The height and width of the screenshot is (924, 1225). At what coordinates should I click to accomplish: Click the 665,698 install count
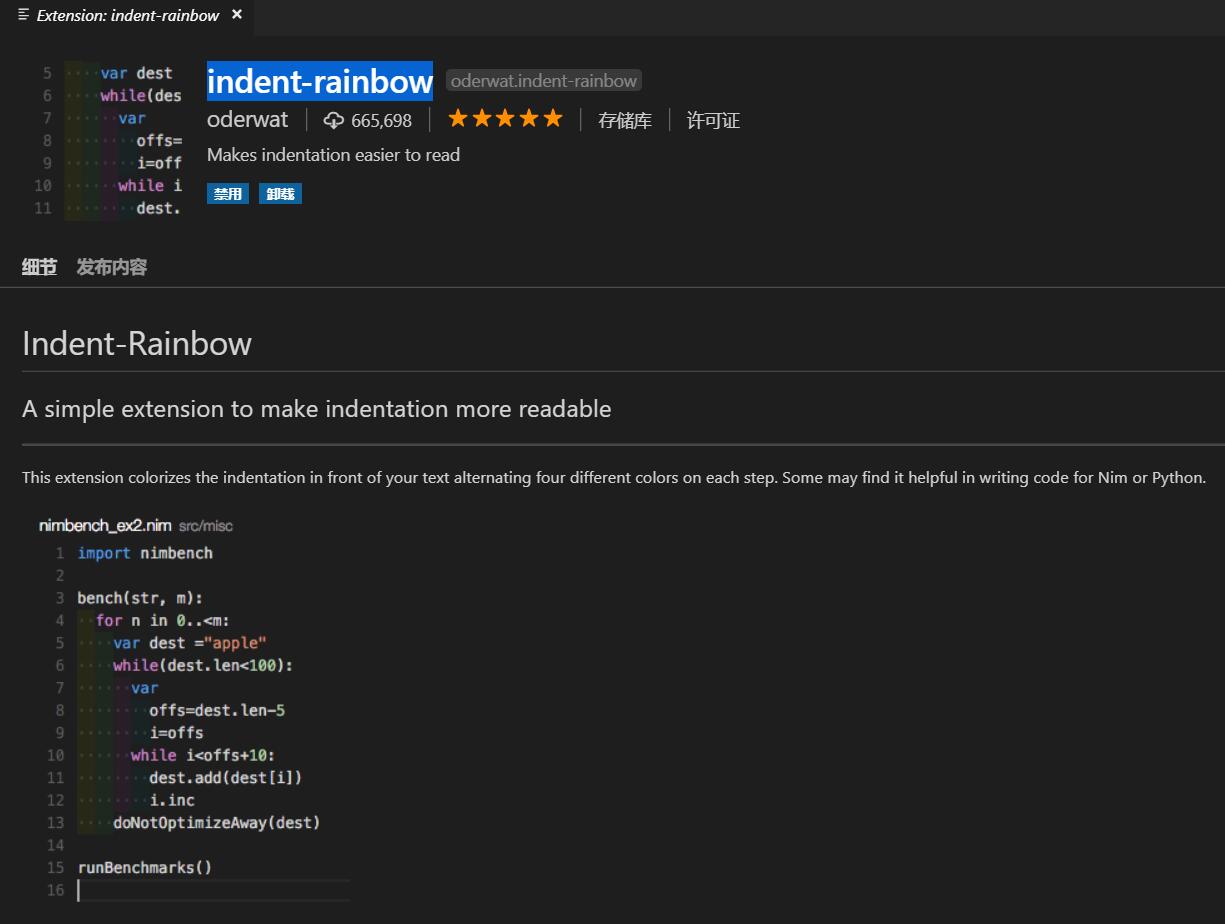(x=381, y=121)
